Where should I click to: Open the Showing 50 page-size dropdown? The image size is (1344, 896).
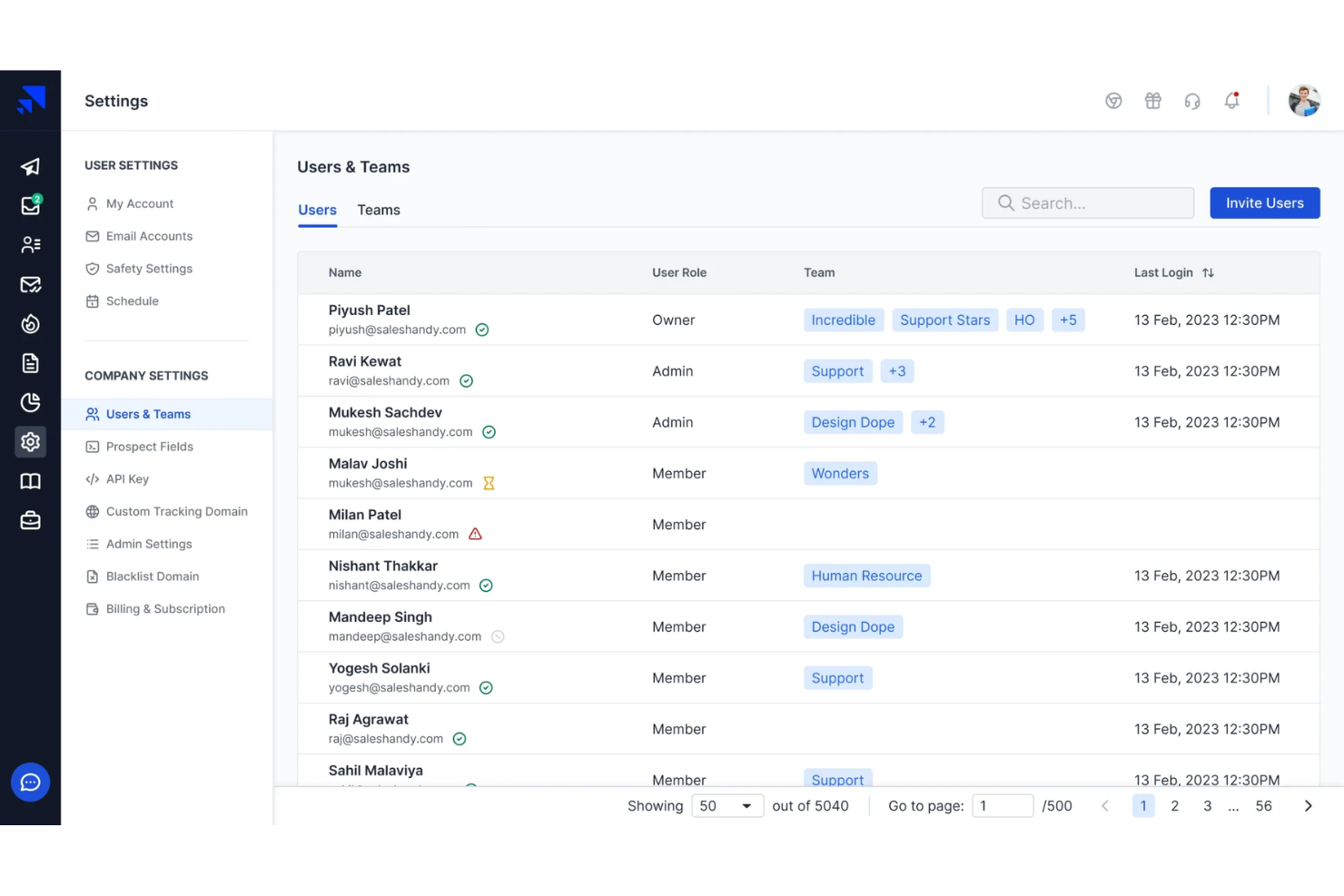pyautogui.click(x=726, y=805)
